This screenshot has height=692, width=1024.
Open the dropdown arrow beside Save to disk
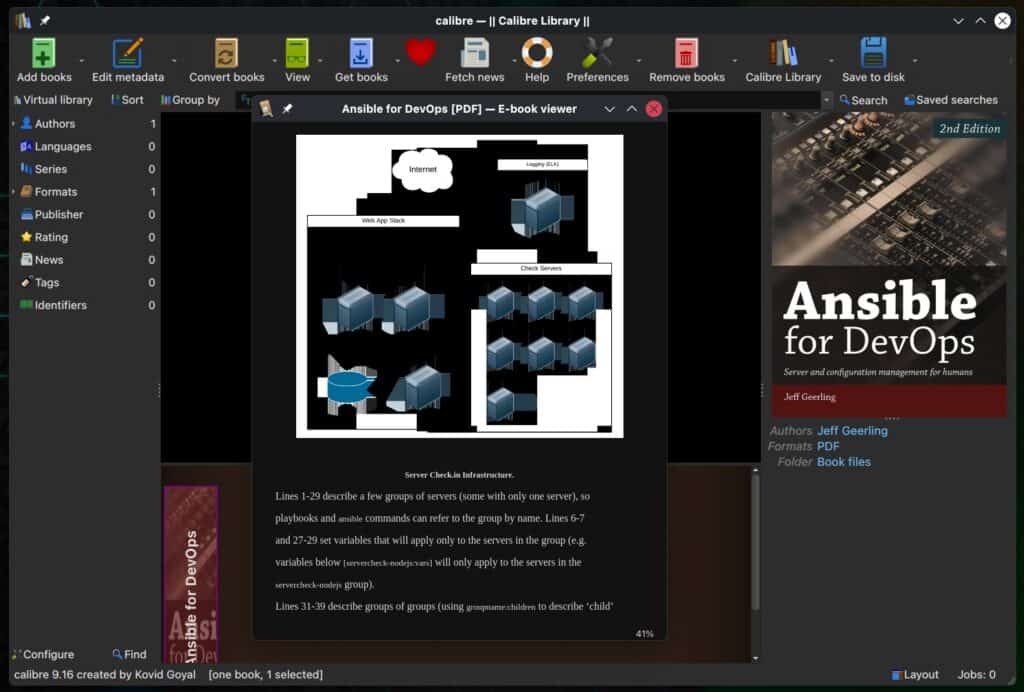(x=915, y=61)
